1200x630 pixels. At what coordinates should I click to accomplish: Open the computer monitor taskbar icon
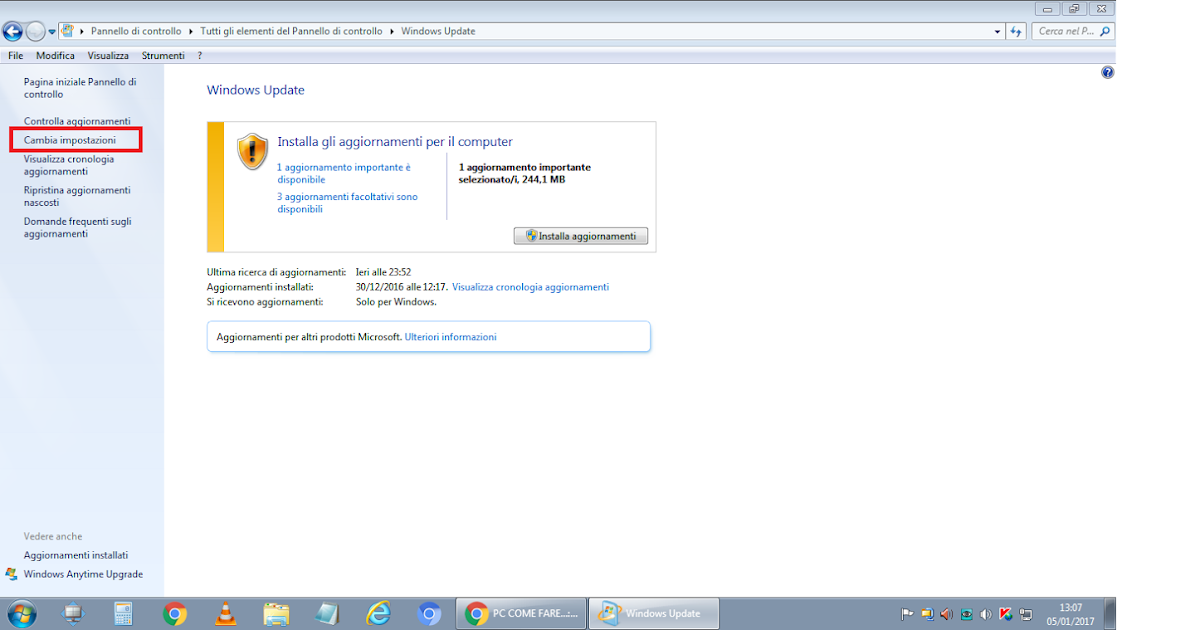click(x=73, y=613)
